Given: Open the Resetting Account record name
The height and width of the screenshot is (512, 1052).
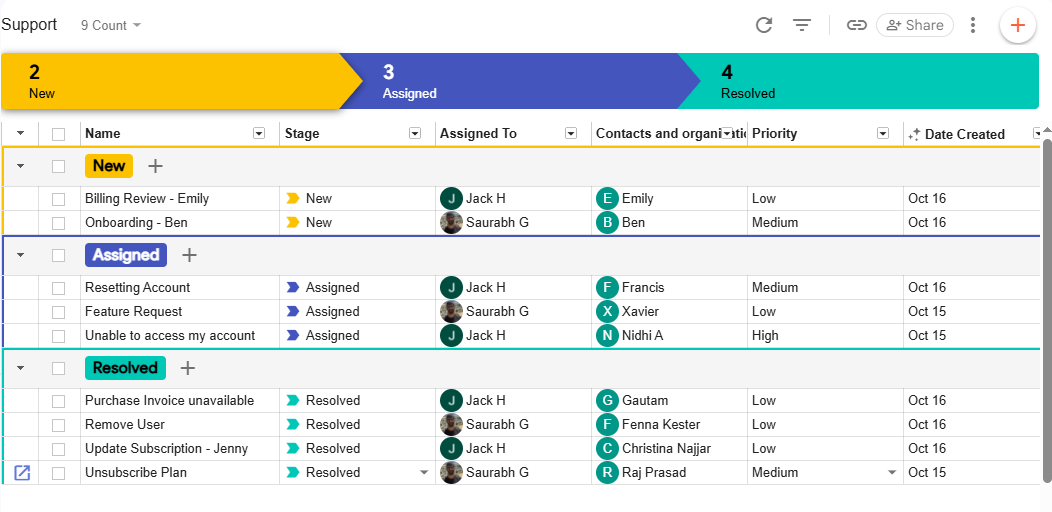Looking at the screenshot, I should [137, 287].
